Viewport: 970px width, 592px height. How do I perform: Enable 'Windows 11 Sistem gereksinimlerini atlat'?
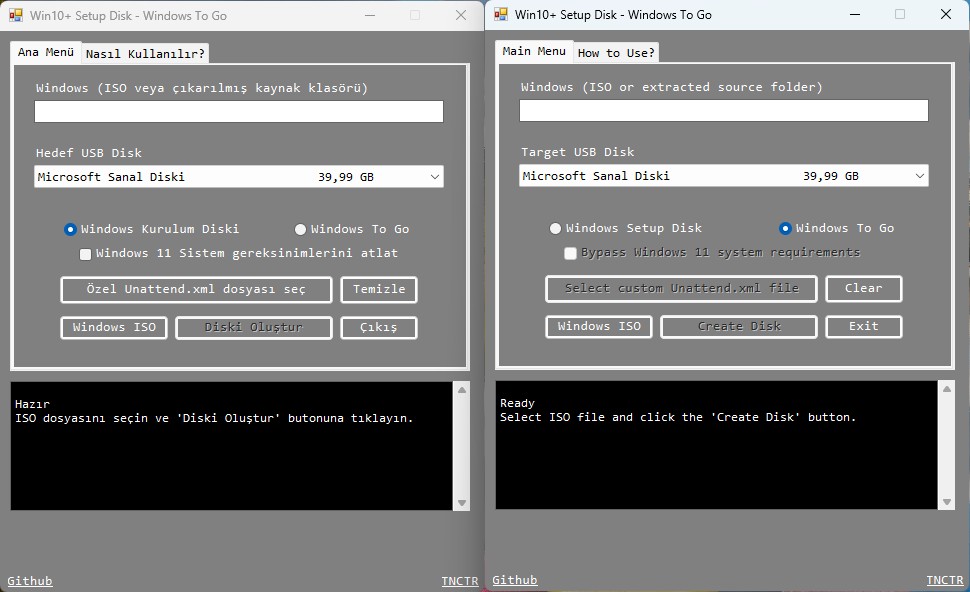point(85,254)
